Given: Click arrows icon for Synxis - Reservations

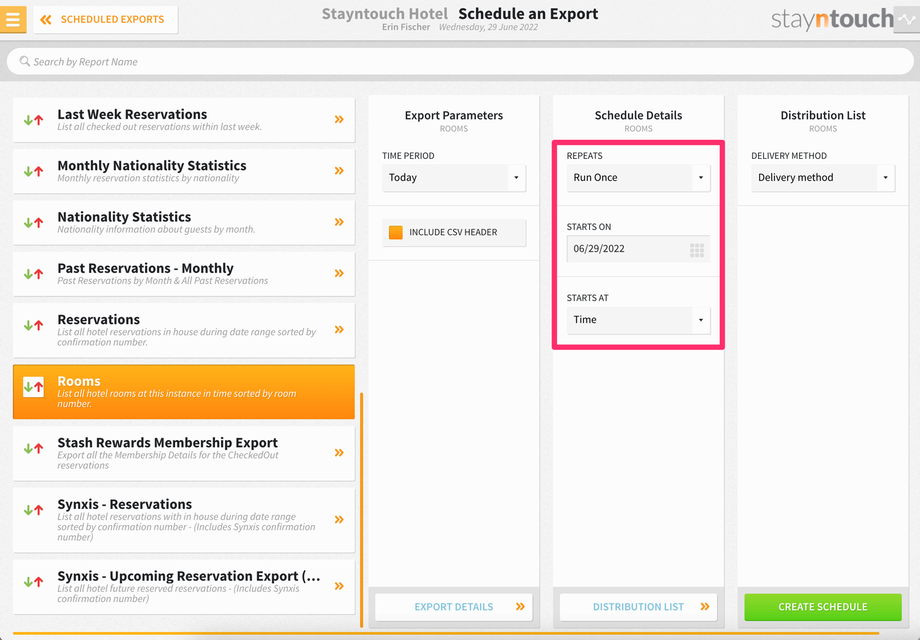Looking at the screenshot, I should [x=33, y=510].
